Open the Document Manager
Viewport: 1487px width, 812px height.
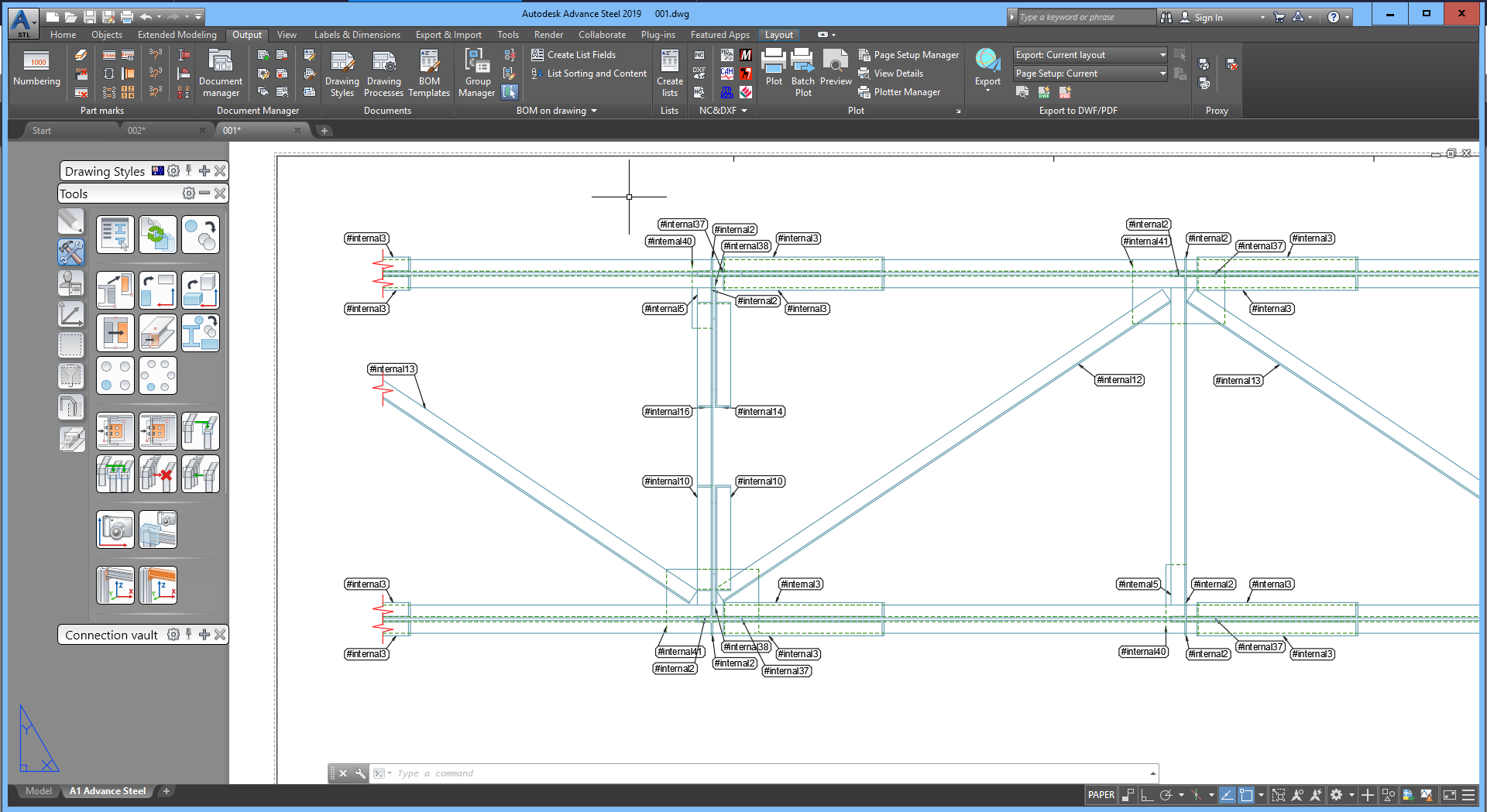click(x=221, y=72)
